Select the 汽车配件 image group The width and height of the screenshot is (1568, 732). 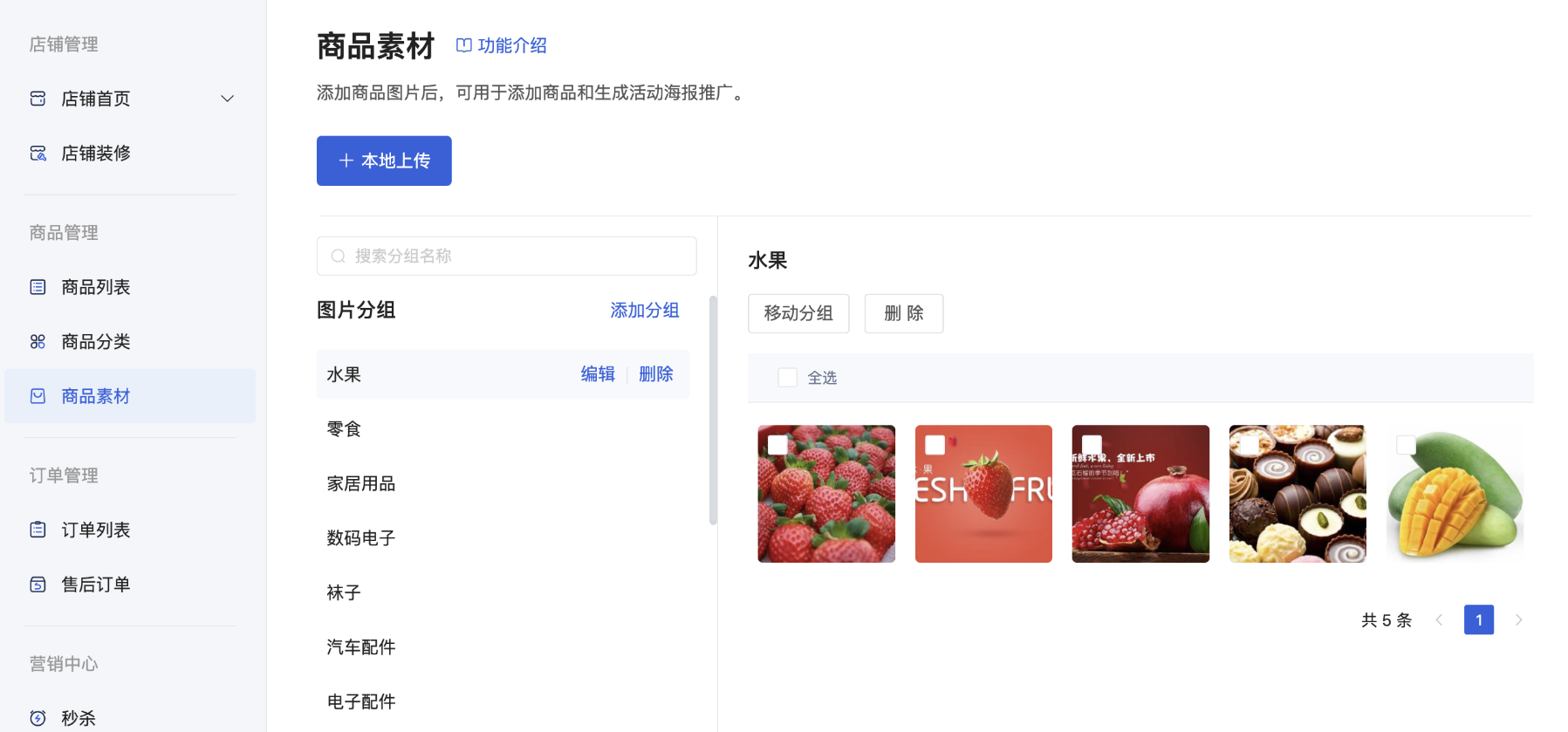tap(503, 646)
